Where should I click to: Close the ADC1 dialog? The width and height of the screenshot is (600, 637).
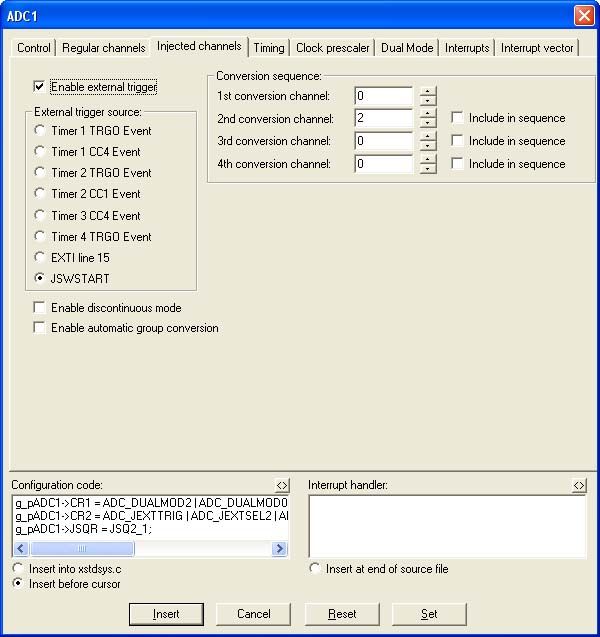584,16
